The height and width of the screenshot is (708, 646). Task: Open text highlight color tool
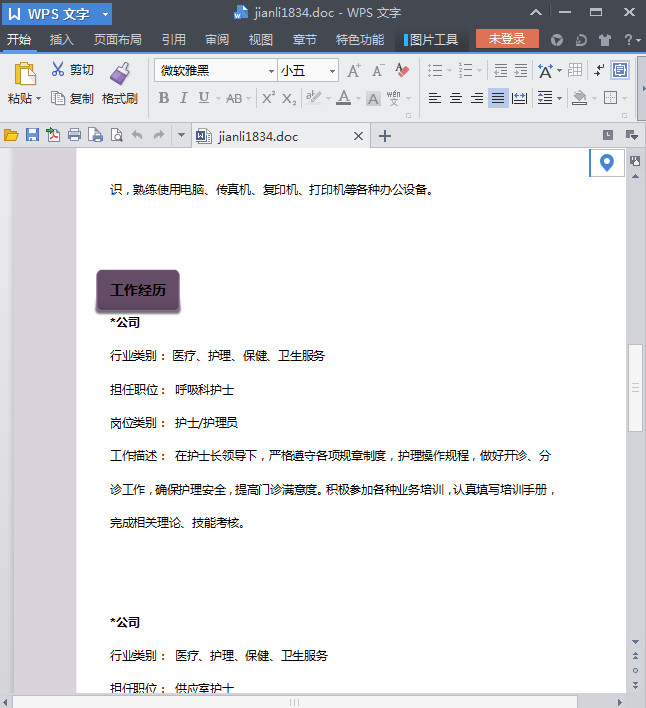pos(313,98)
